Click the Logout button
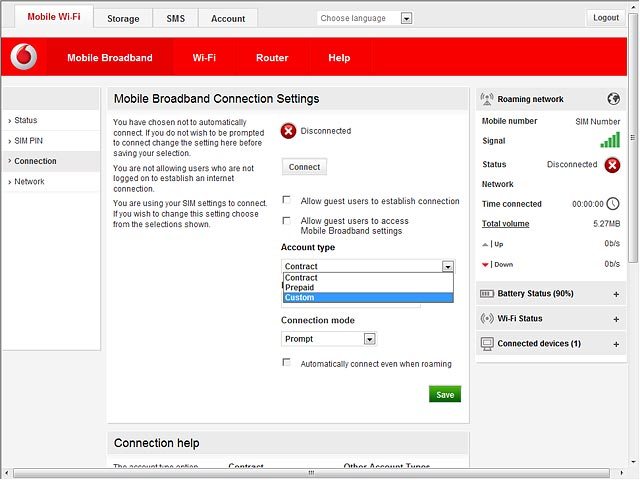The image size is (640, 480). (606, 18)
